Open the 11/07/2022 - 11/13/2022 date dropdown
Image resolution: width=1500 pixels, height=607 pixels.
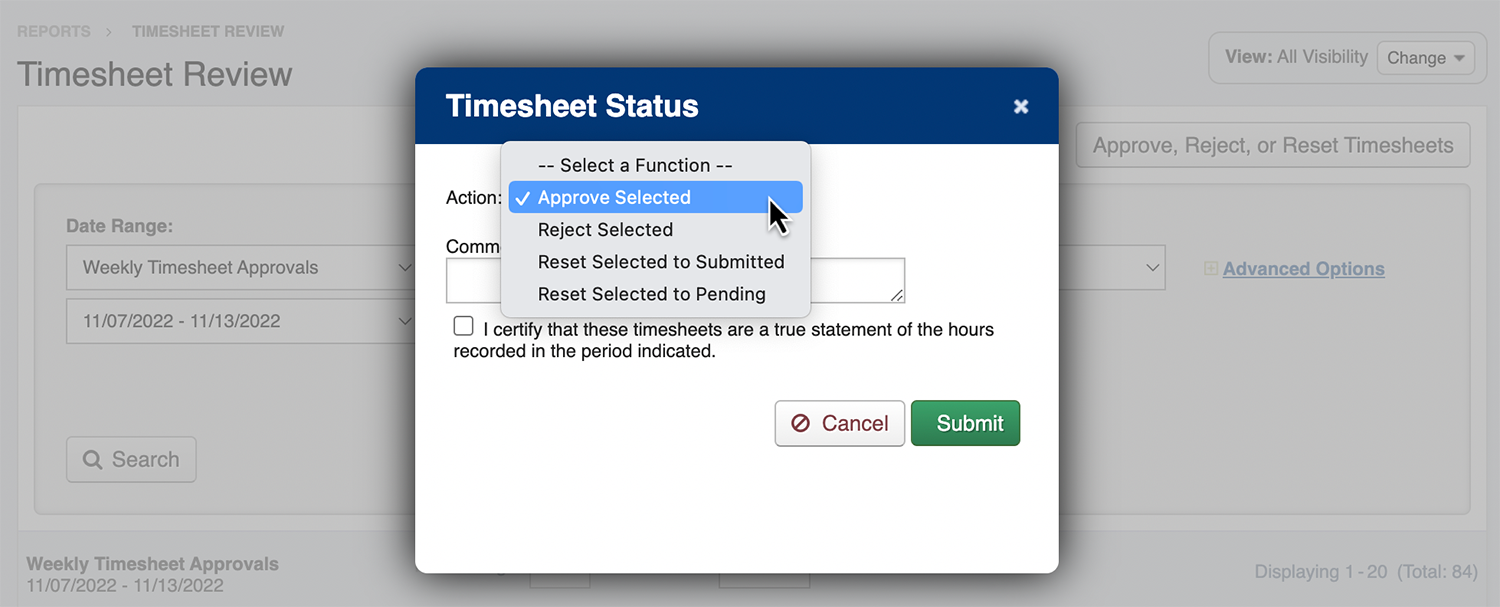click(x=240, y=321)
